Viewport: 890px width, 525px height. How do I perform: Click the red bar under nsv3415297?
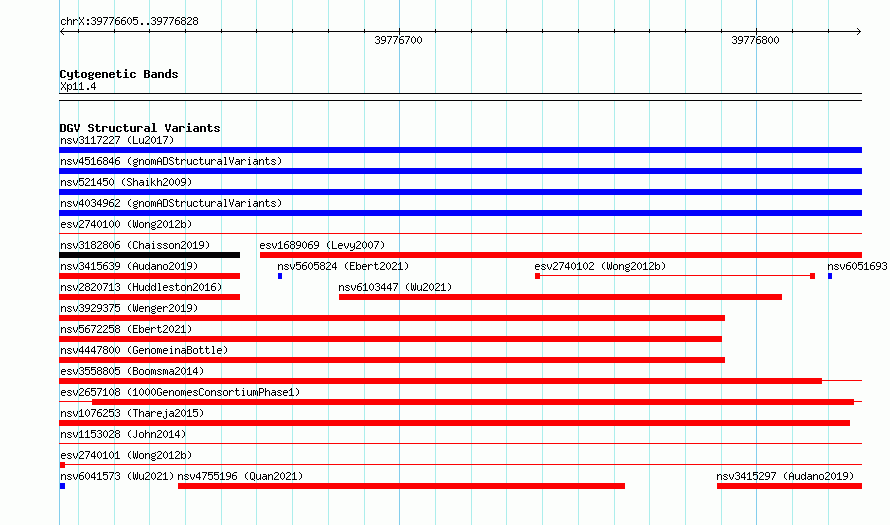pyautogui.click(x=790, y=486)
